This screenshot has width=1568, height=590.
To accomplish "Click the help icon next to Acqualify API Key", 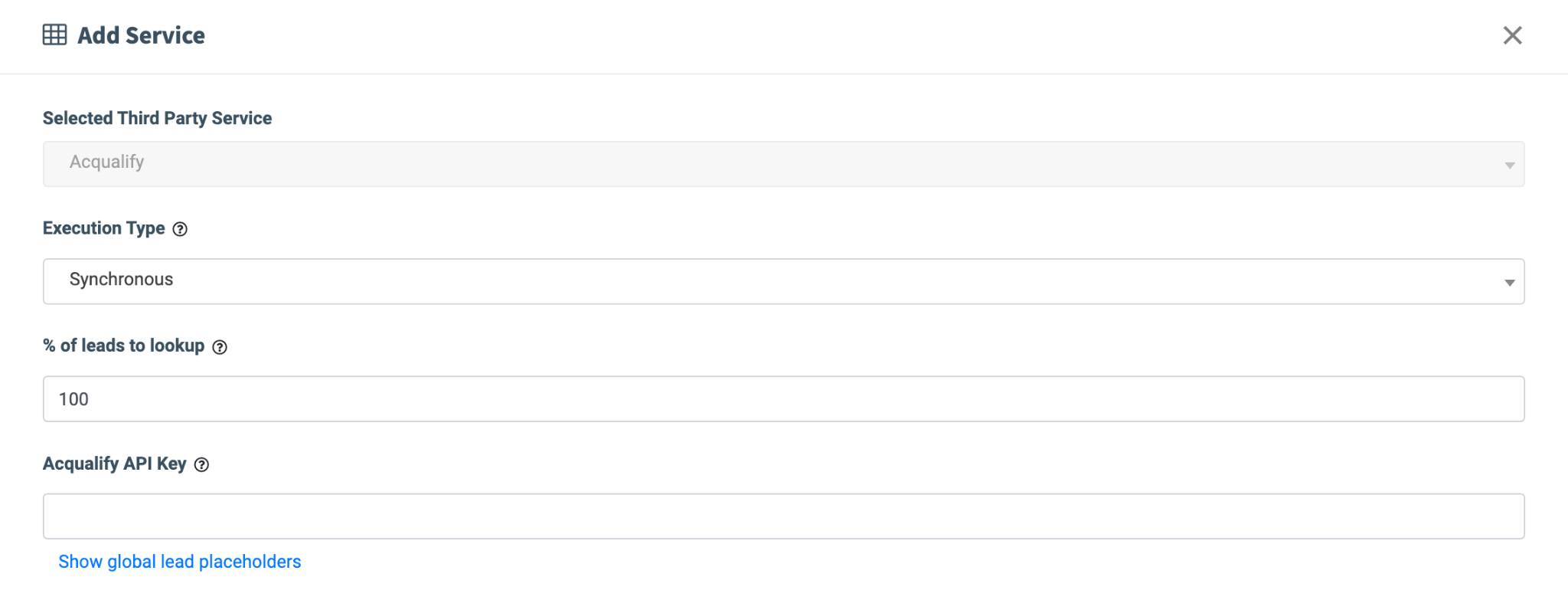I will [x=201, y=464].
